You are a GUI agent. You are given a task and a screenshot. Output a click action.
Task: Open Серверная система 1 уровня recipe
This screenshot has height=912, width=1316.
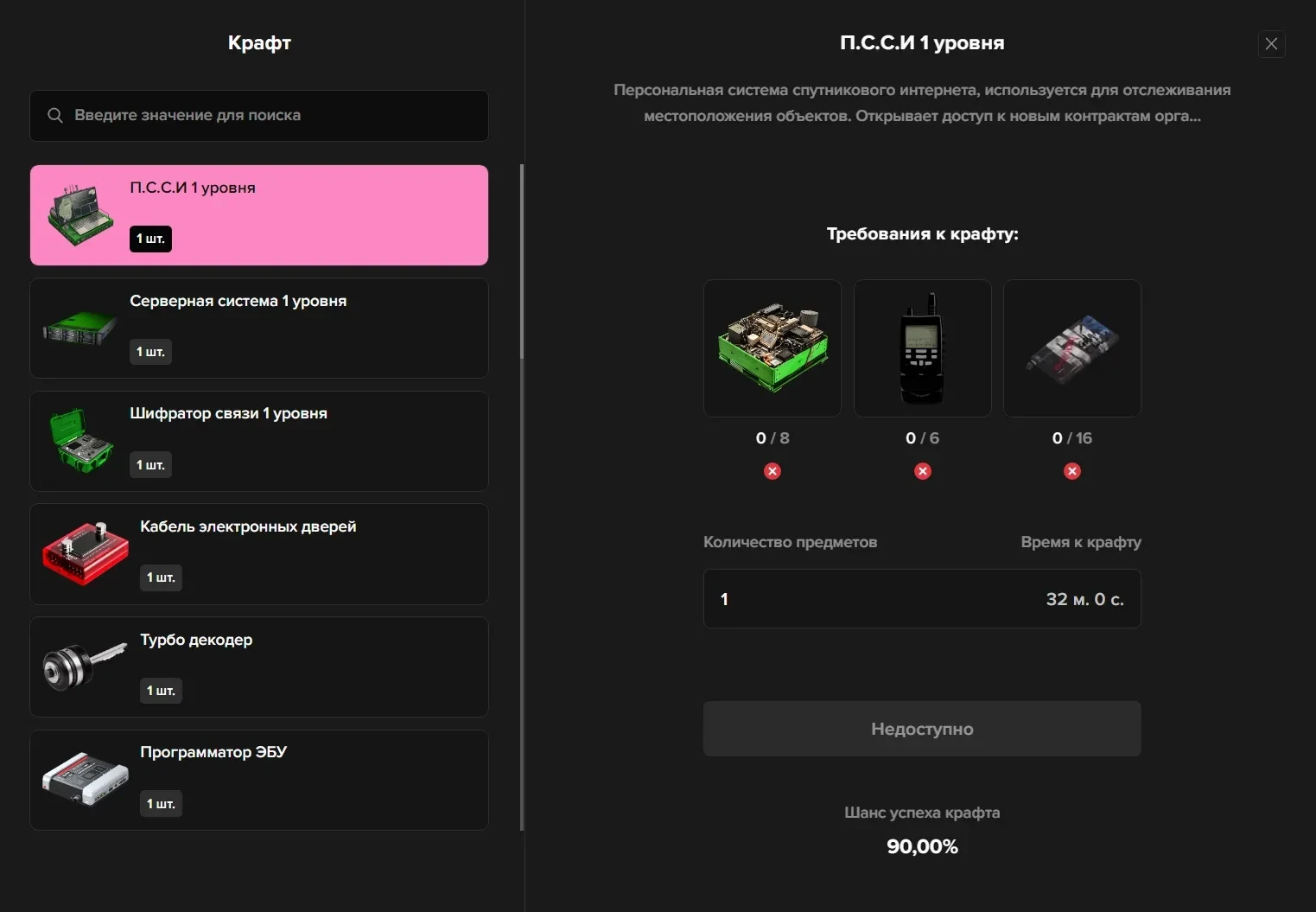tap(259, 328)
